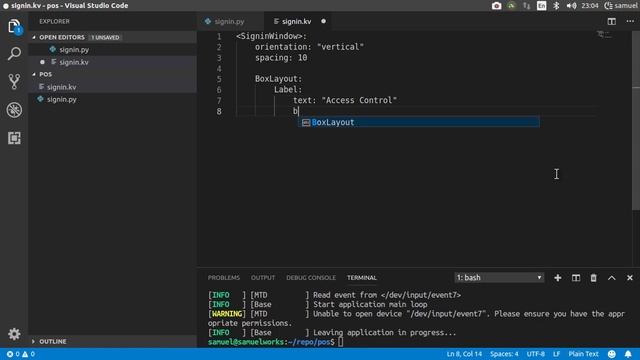Switch to the Output panel tab

263,278
